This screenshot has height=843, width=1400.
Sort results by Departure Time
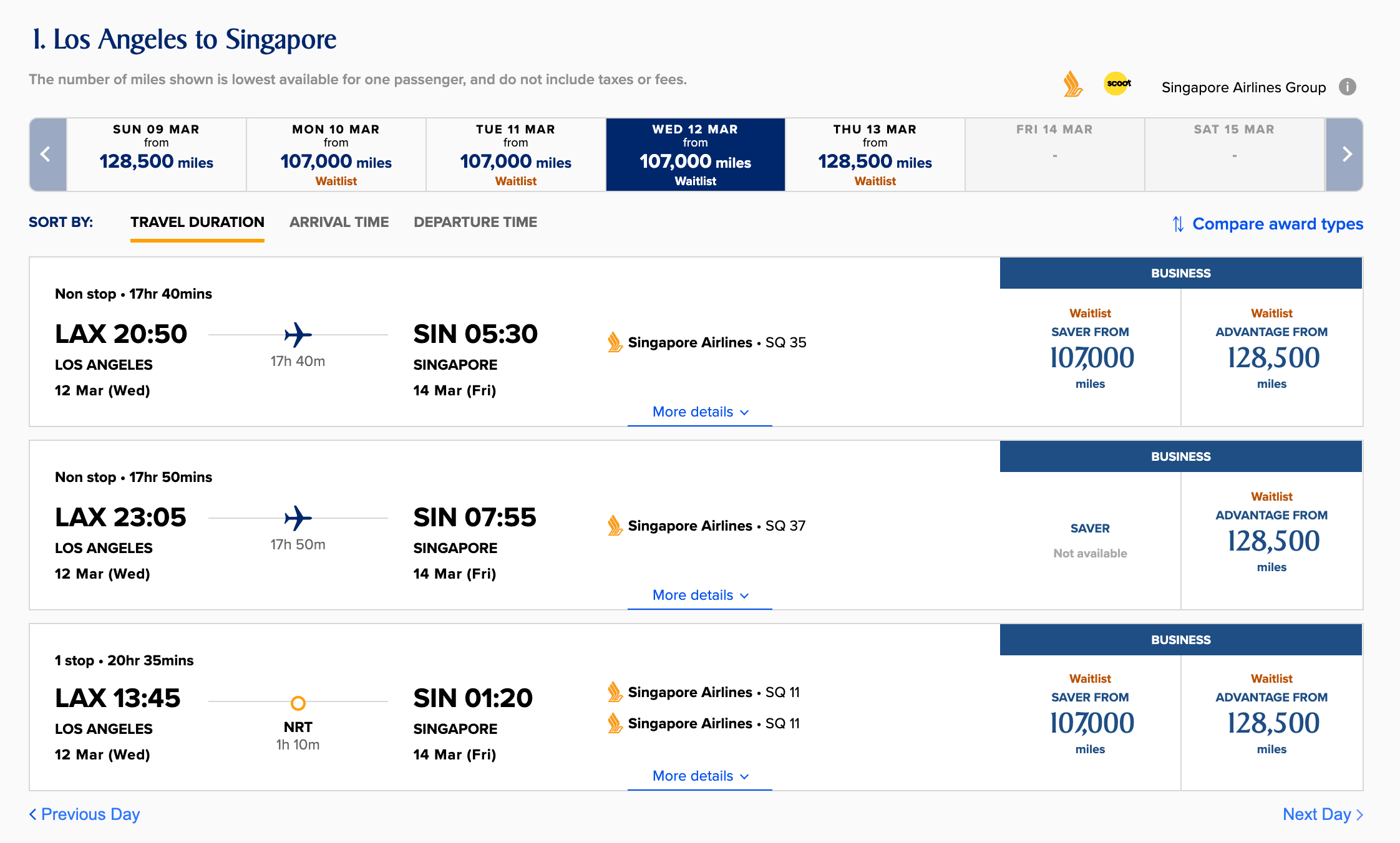(x=475, y=222)
